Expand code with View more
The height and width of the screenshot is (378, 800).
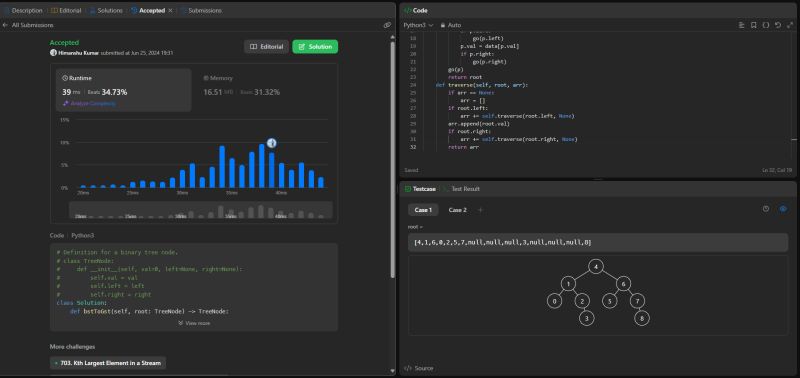click(x=194, y=323)
